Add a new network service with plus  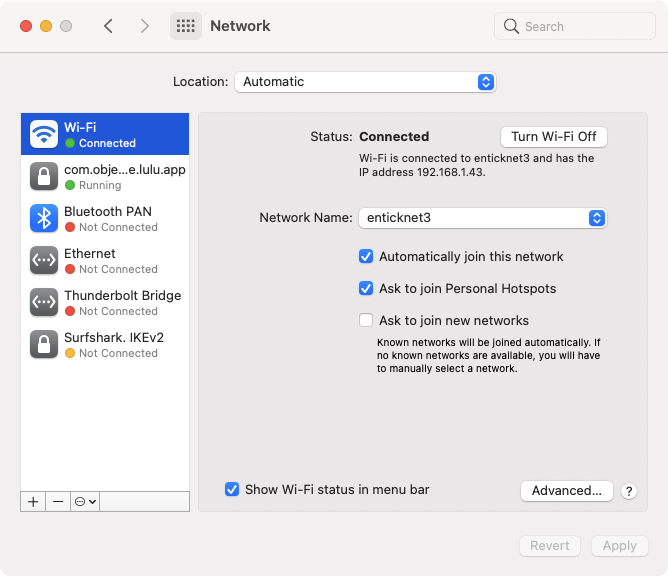pos(33,502)
